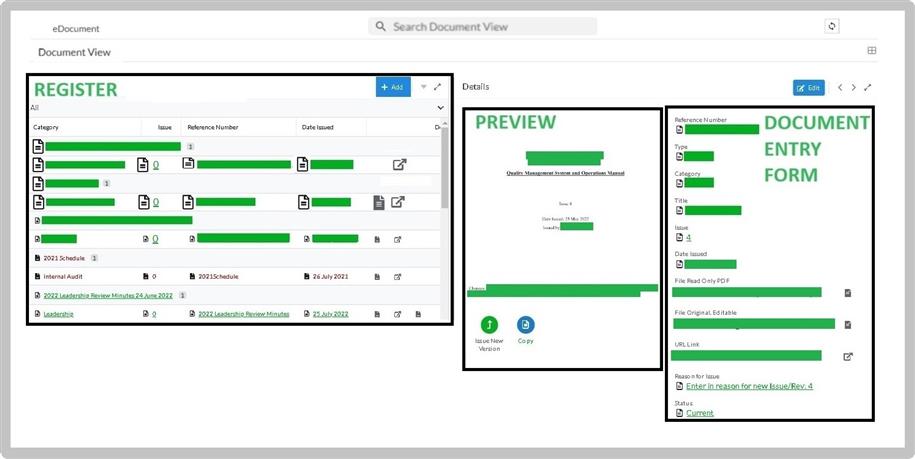Expand the Details panel to full screen
Image resolution: width=915 pixels, height=459 pixels.
(867, 88)
